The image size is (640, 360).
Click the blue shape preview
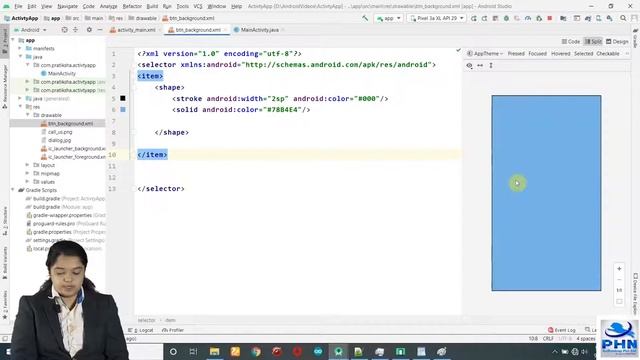(546, 193)
